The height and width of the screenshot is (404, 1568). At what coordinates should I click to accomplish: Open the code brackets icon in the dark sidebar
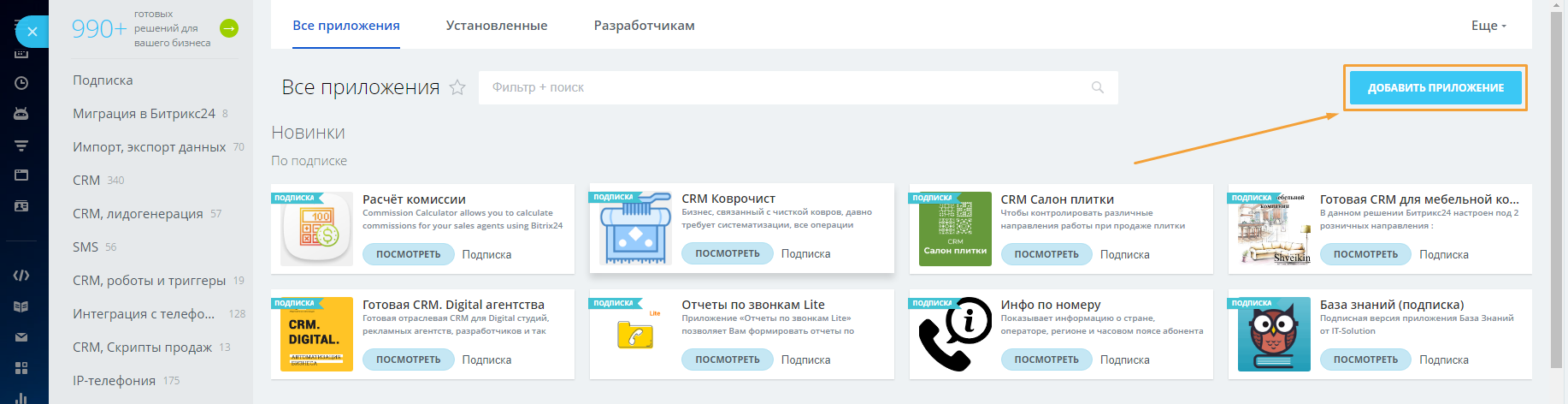tap(21, 276)
